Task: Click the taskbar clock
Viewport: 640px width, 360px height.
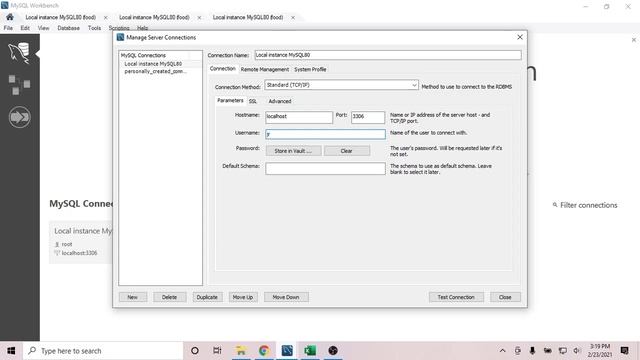Action: (600, 351)
